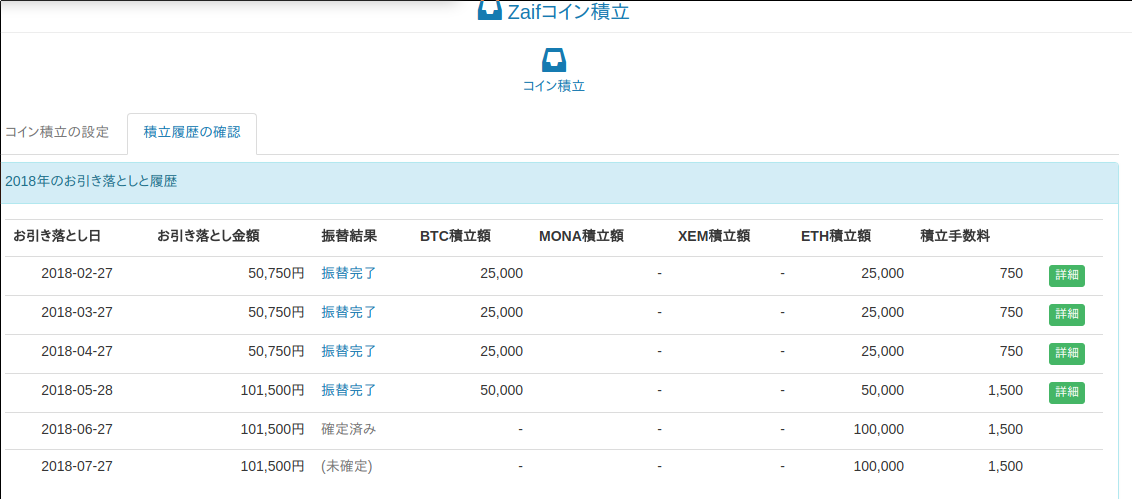This screenshot has height=499, width=1132.
Task: Click the コイン積立 link under the icon
Action: (554, 87)
